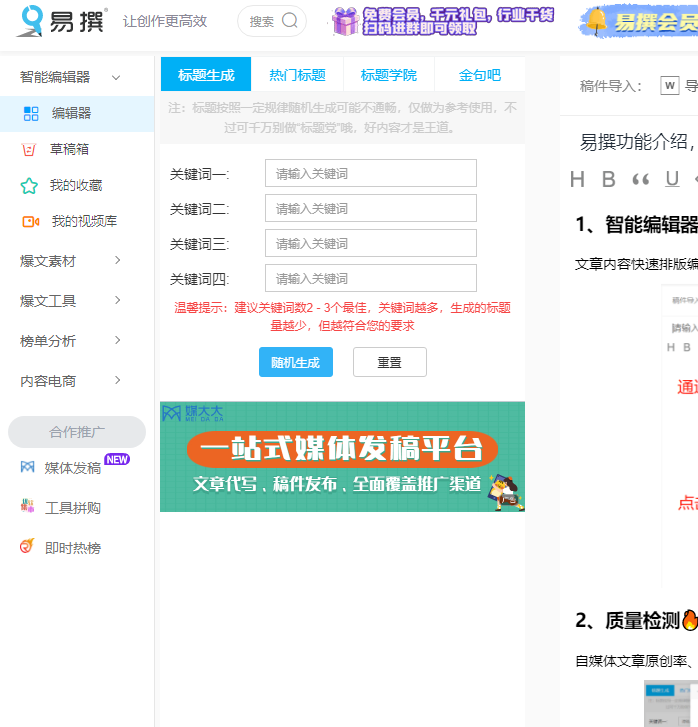Click the 合作推广 button
This screenshot has height=727, width=698.
77,432
